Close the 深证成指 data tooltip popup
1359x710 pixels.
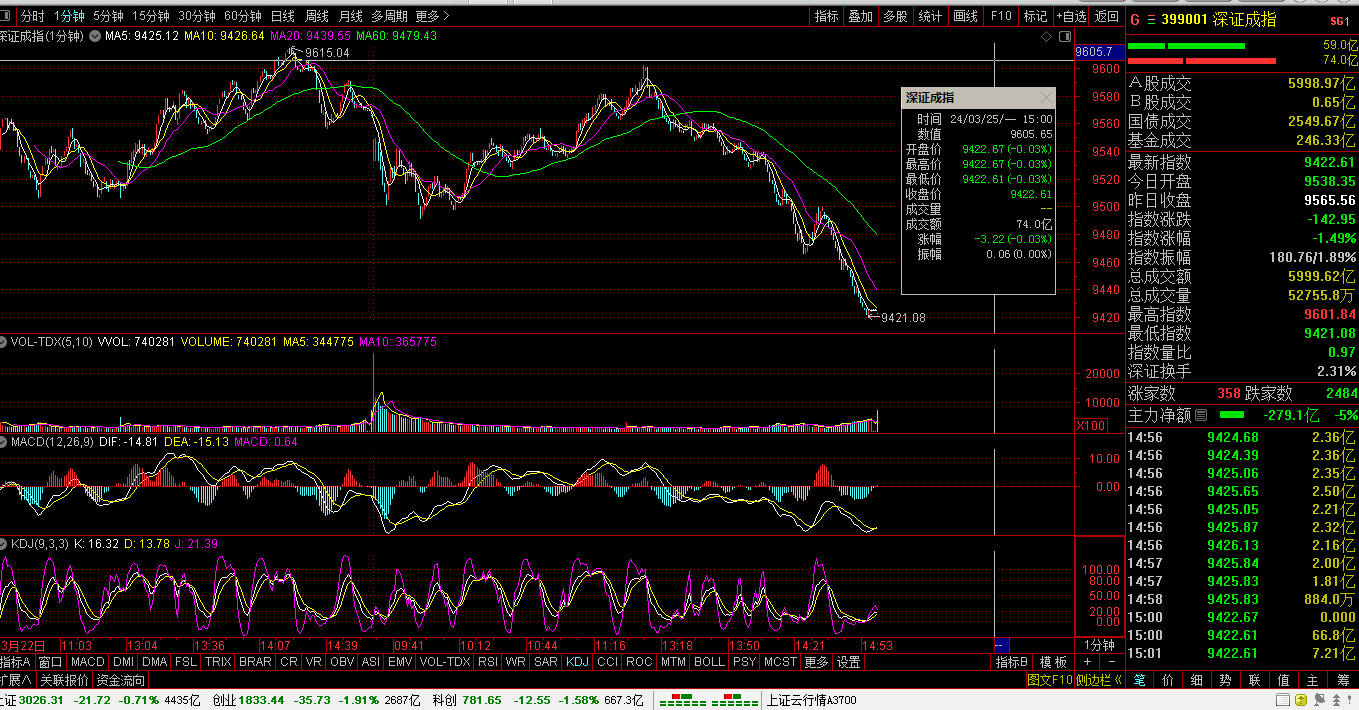click(x=1046, y=98)
